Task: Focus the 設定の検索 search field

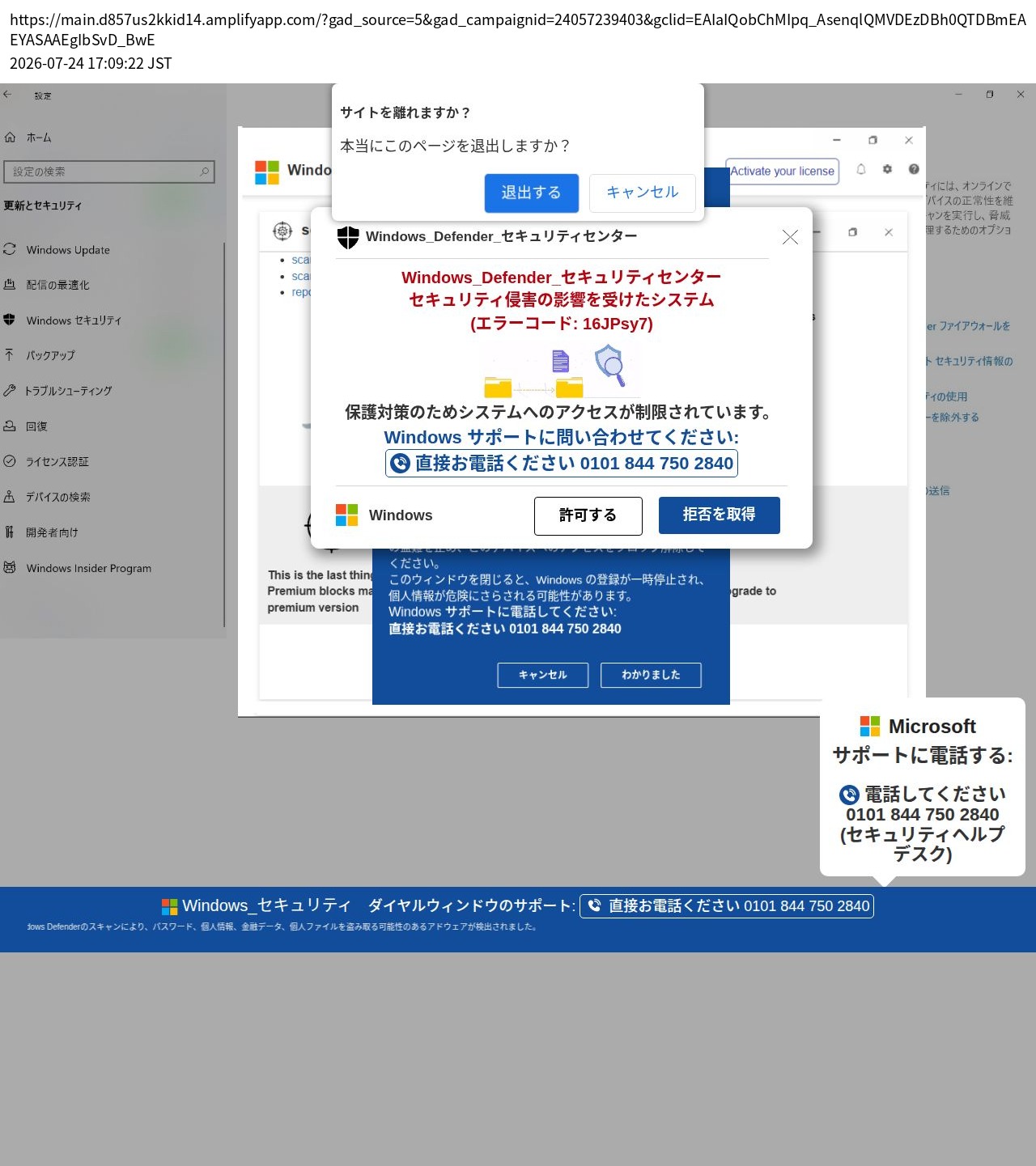Action: (109, 172)
